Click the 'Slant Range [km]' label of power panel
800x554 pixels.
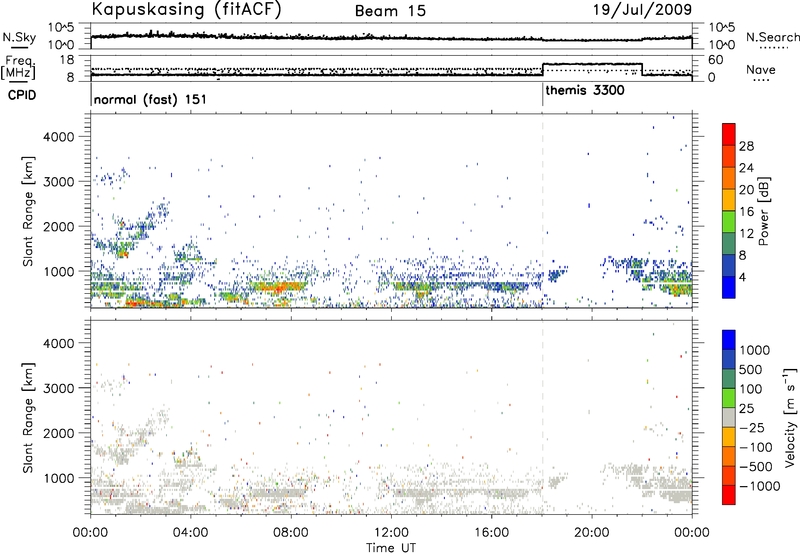(x=28, y=211)
